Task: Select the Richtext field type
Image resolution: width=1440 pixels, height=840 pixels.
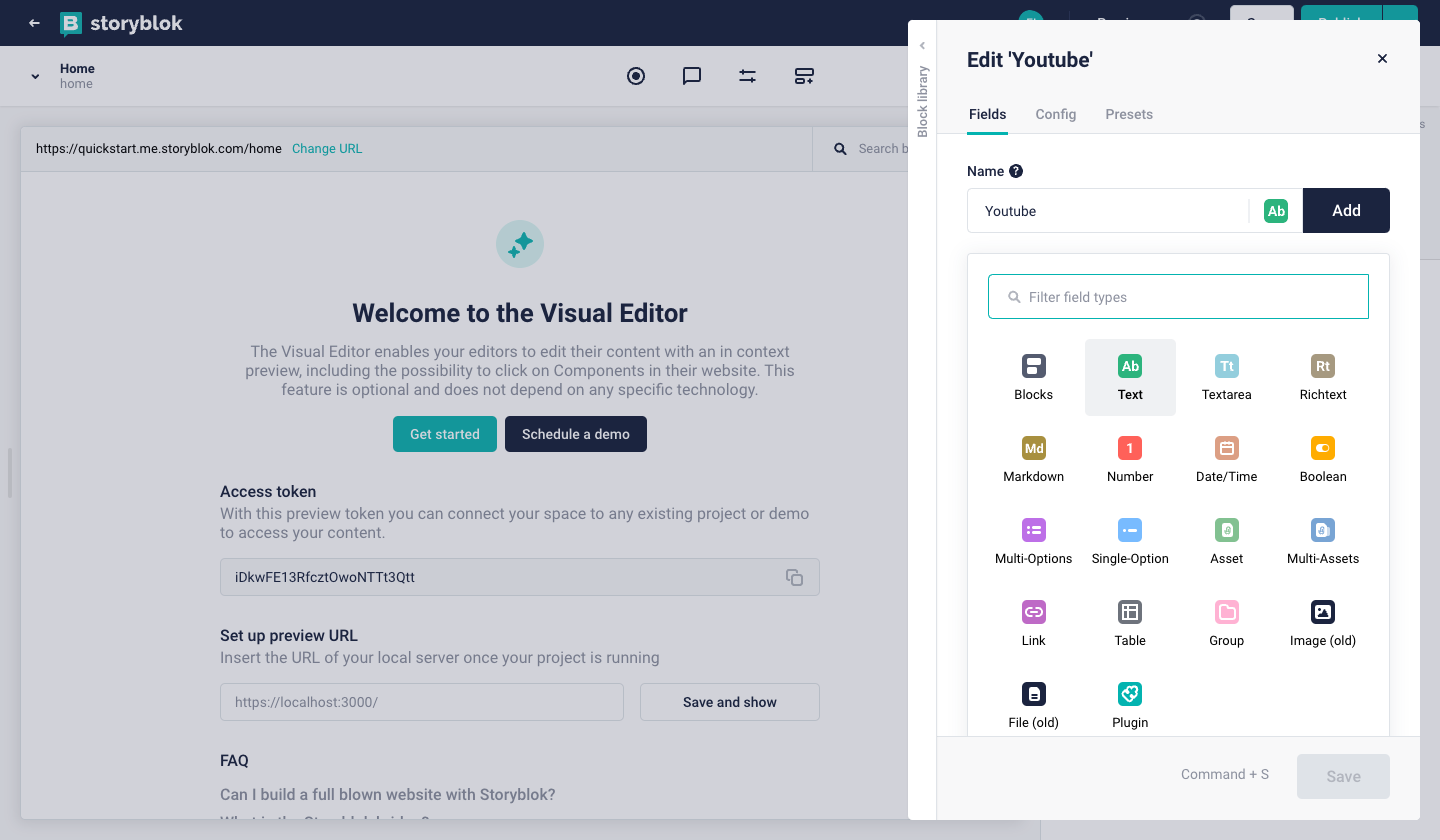Action: click(x=1323, y=377)
